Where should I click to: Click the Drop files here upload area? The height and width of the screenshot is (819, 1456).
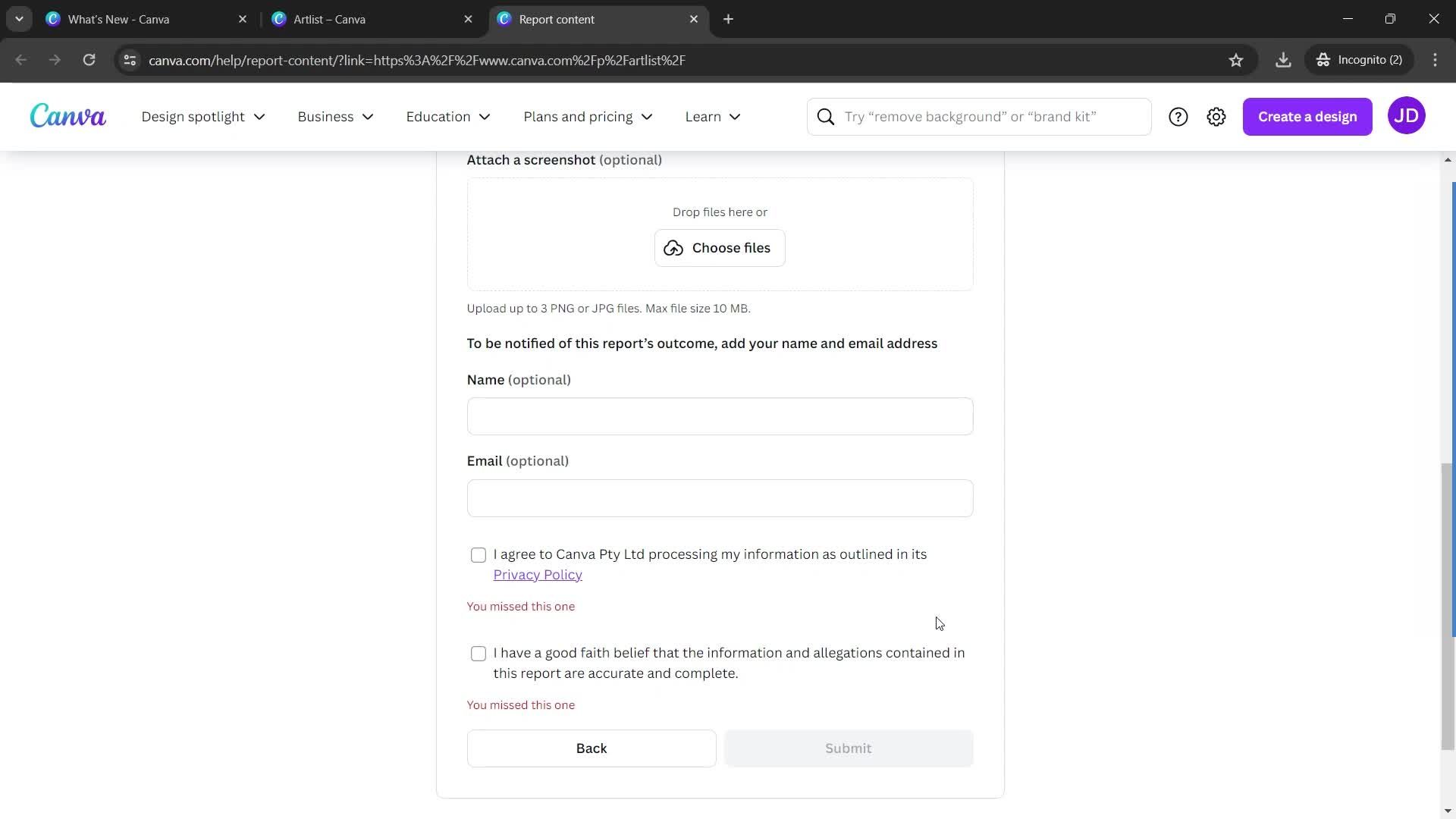pos(720,234)
